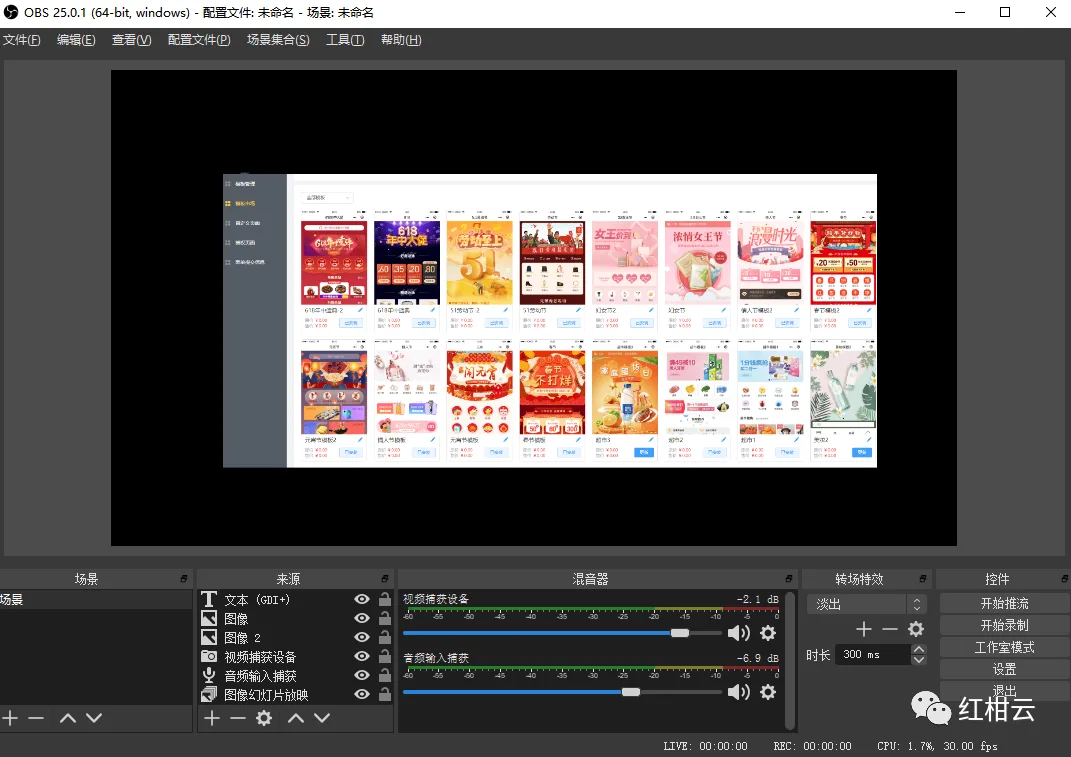Add a new scene with plus icon

click(x=10, y=718)
